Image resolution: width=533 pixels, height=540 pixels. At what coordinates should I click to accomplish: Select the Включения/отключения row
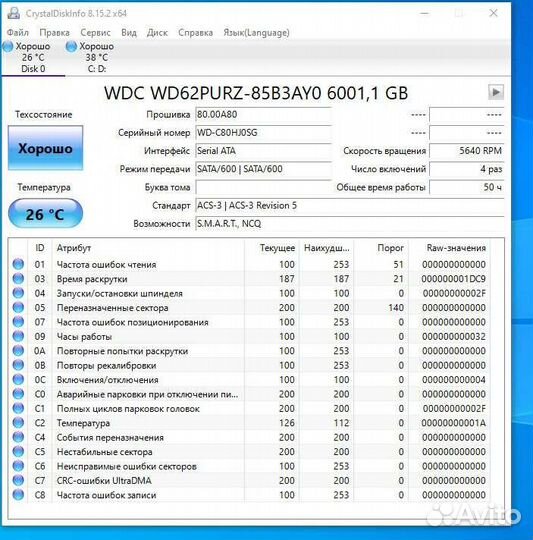pyautogui.click(x=250, y=380)
